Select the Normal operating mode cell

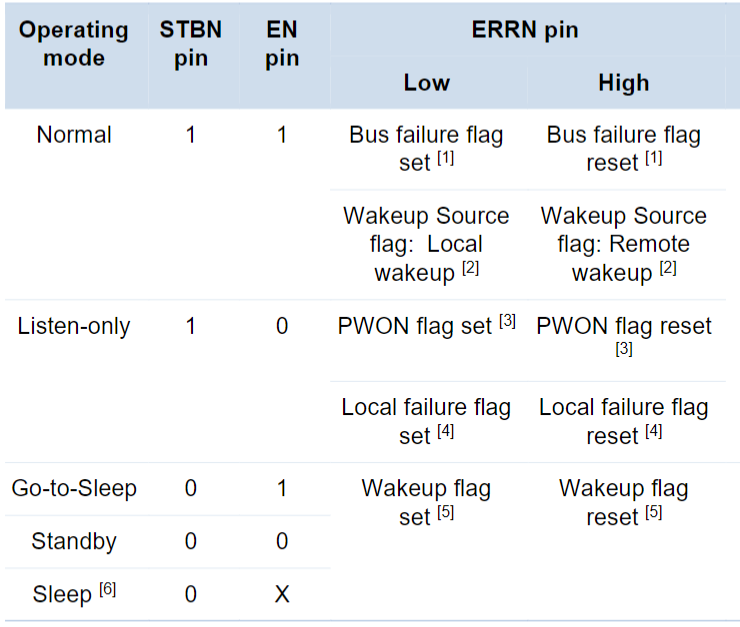click(x=74, y=135)
